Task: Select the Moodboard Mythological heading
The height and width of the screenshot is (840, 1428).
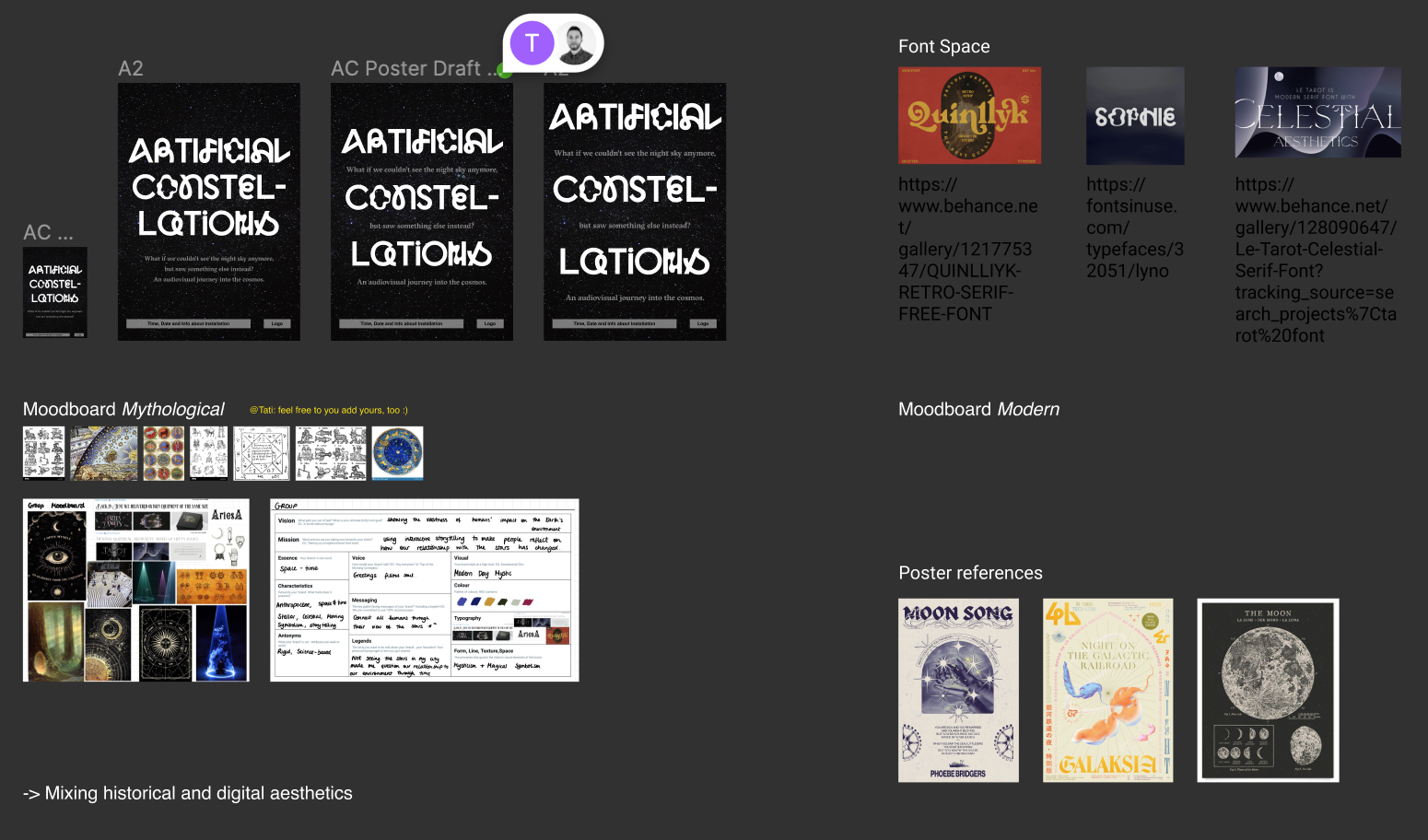Action: [123, 409]
